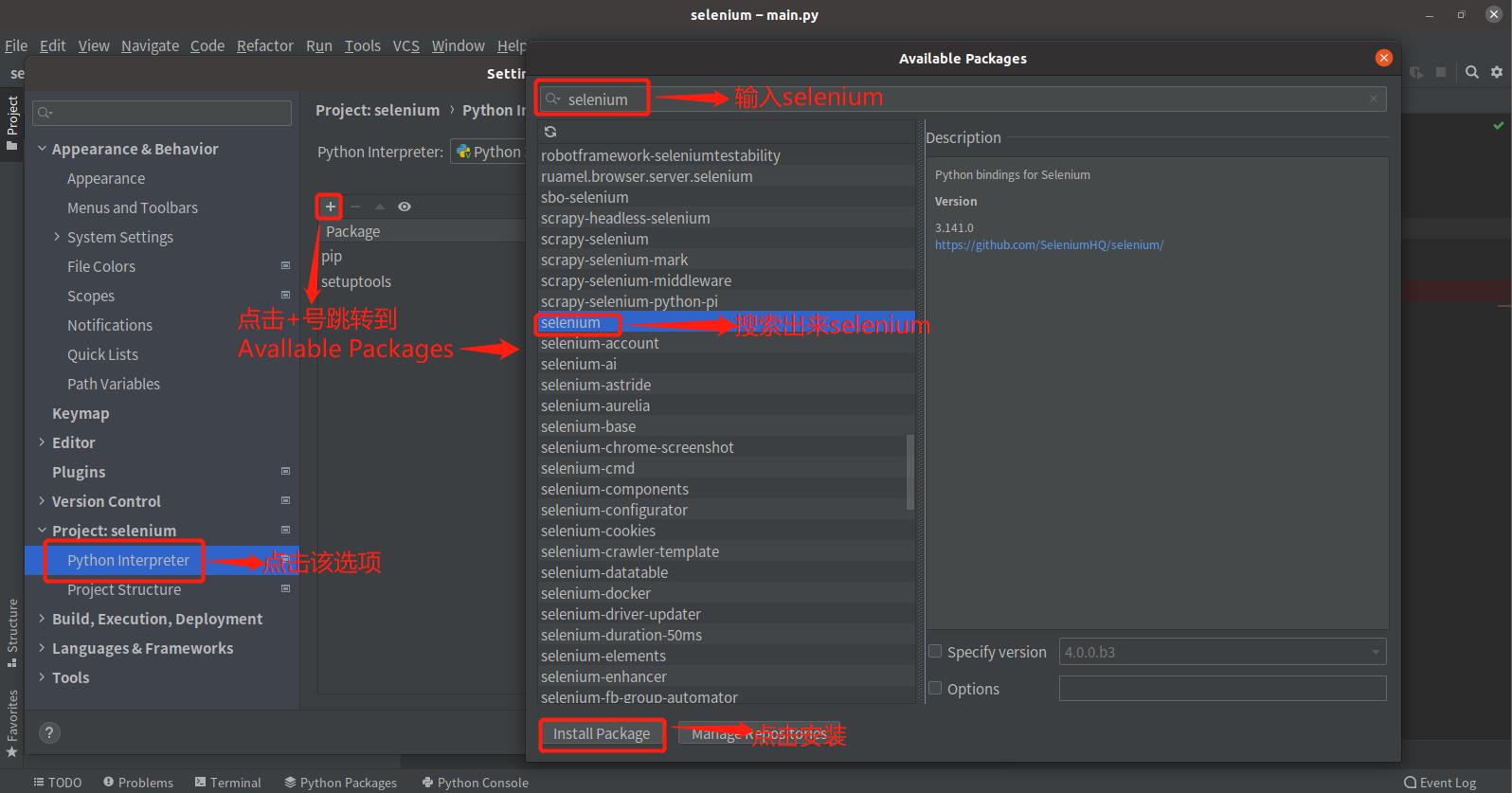This screenshot has height=793, width=1512.
Task: Open the Python Packages tab
Action: 340,783
